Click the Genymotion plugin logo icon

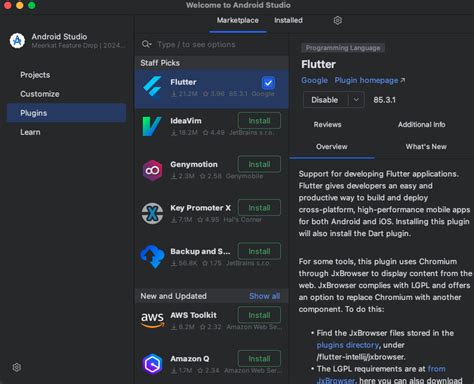(152, 170)
